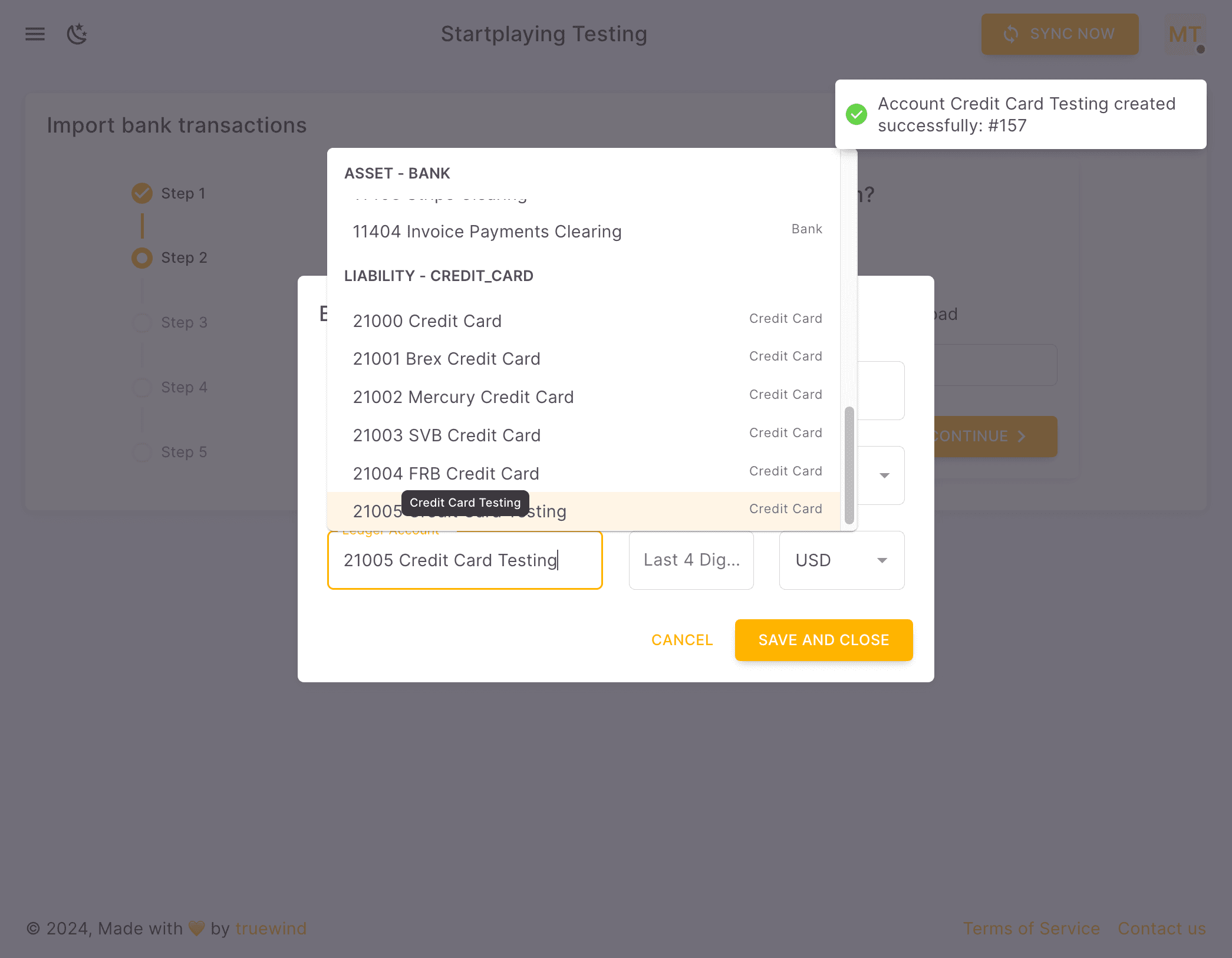Click the Step 5 circle indicator

tap(141, 452)
